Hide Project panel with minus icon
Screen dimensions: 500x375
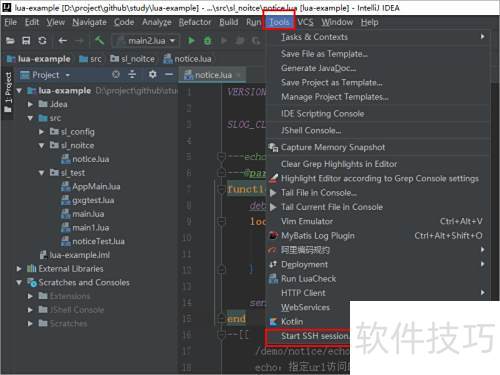tap(169, 74)
